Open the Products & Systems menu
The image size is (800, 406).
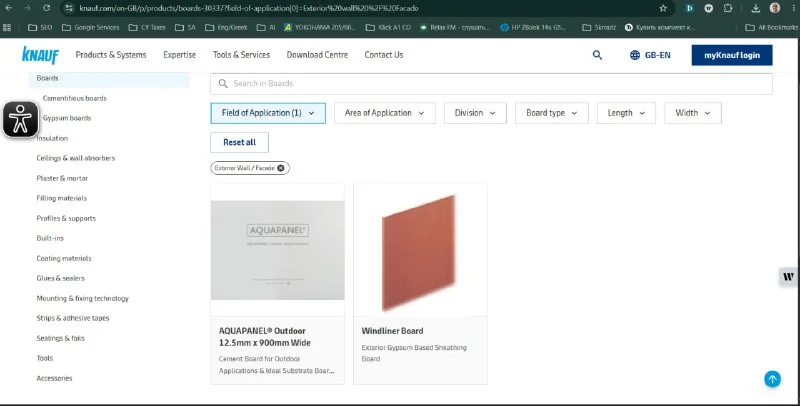(x=111, y=55)
